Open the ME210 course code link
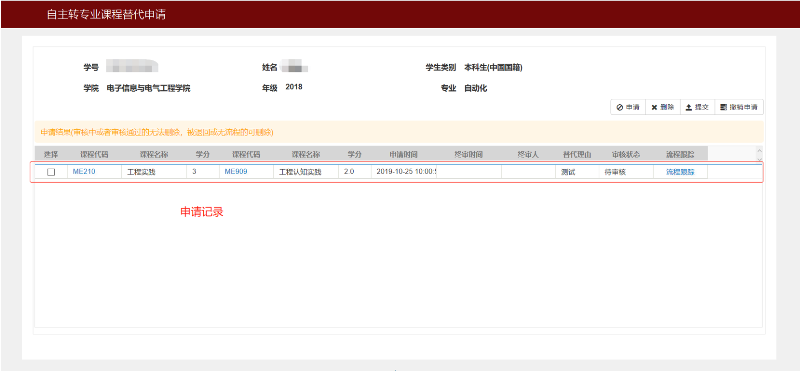 point(84,172)
